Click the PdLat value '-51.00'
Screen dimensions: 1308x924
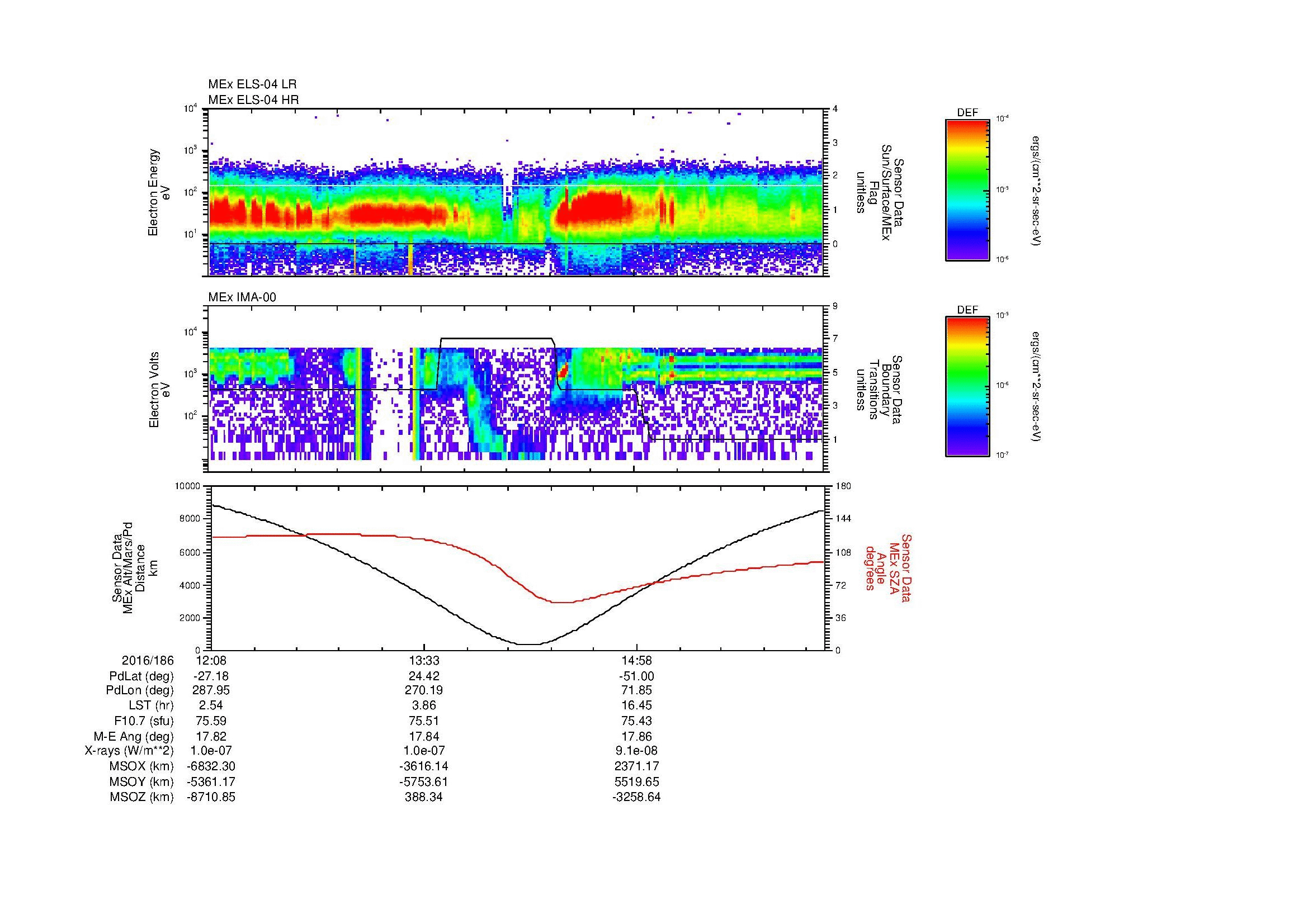point(636,676)
